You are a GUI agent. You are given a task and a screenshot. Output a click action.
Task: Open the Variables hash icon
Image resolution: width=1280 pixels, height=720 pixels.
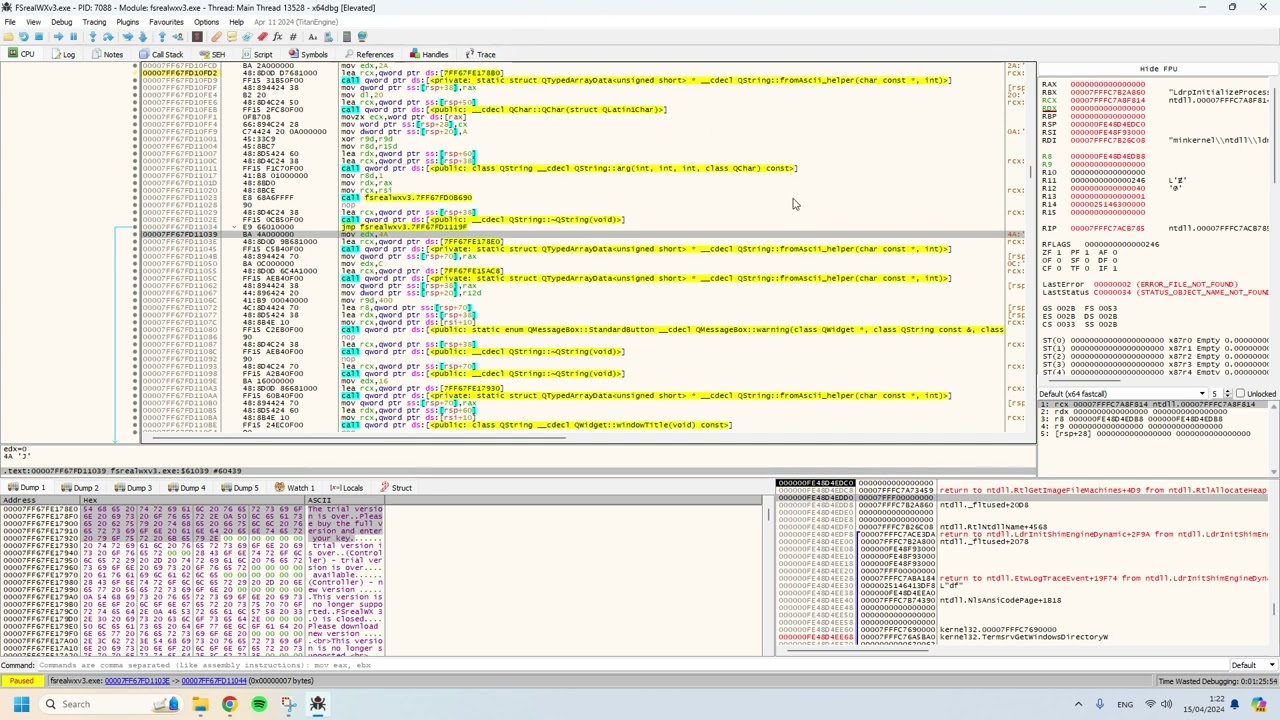click(293, 37)
